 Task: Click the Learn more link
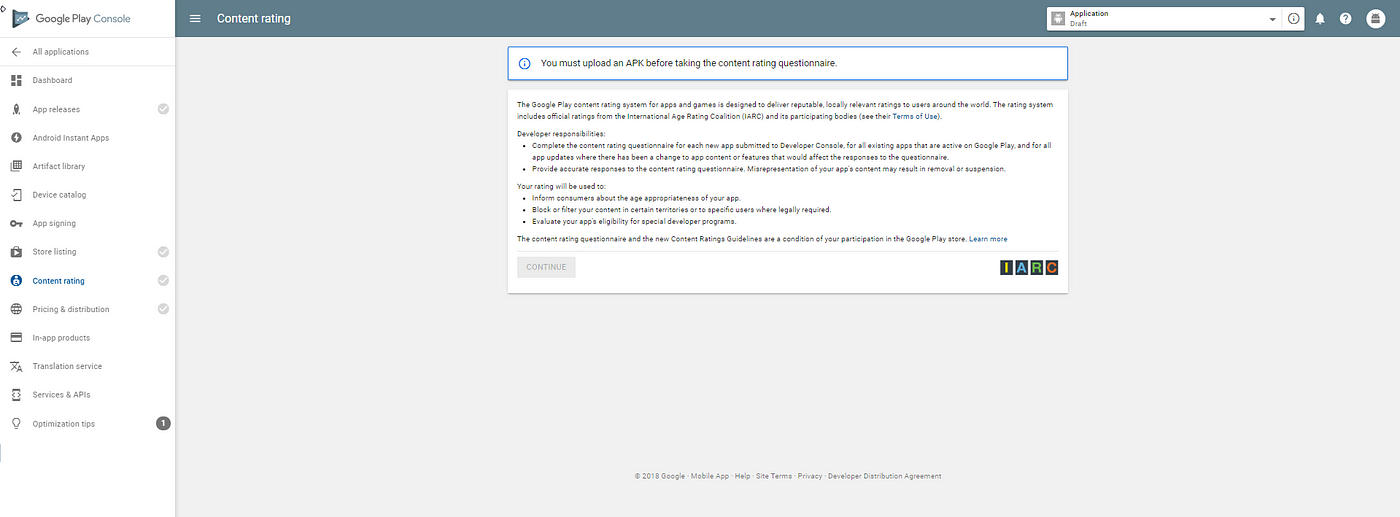tap(988, 239)
